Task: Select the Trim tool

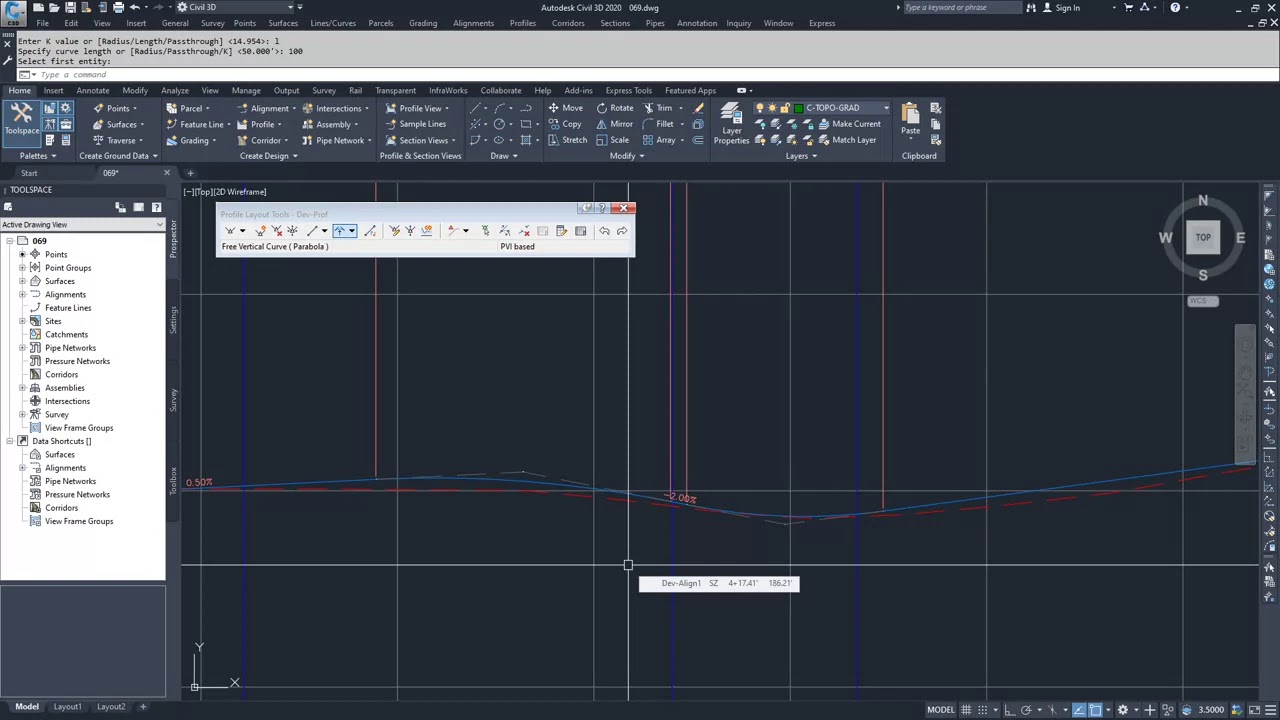Action: tap(658, 108)
